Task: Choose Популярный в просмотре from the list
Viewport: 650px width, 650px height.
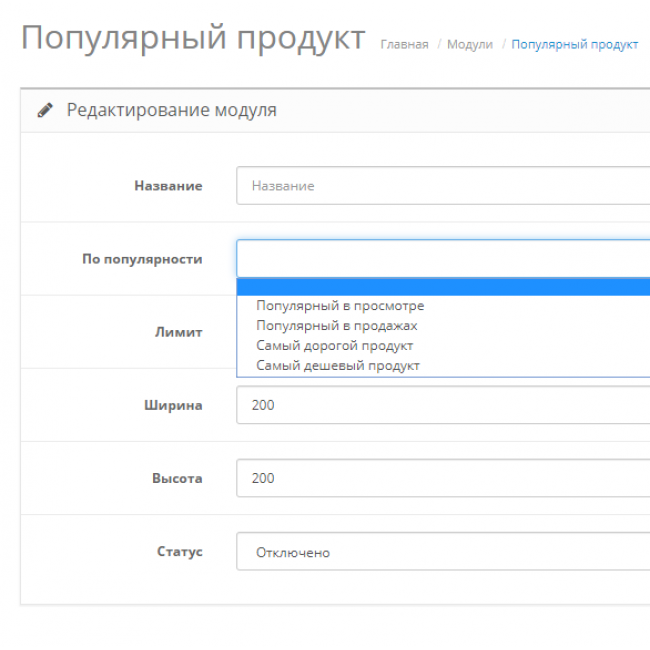Action: 340,306
